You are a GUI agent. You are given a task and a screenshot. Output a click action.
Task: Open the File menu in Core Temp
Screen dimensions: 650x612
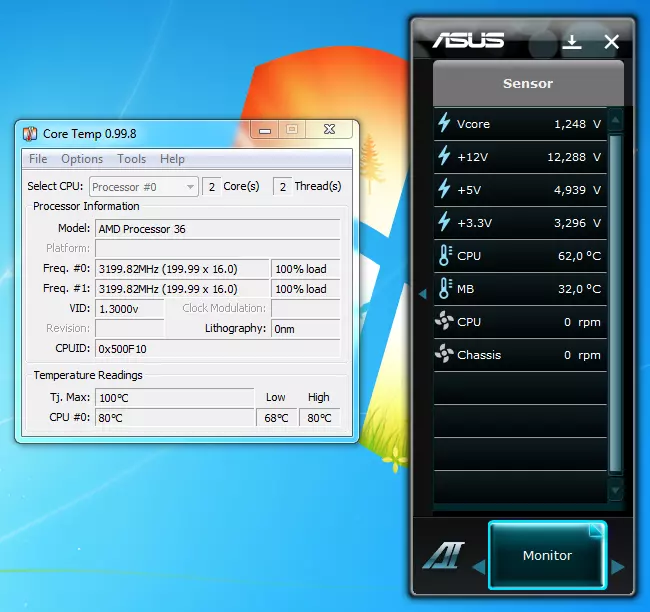tap(38, 159)
